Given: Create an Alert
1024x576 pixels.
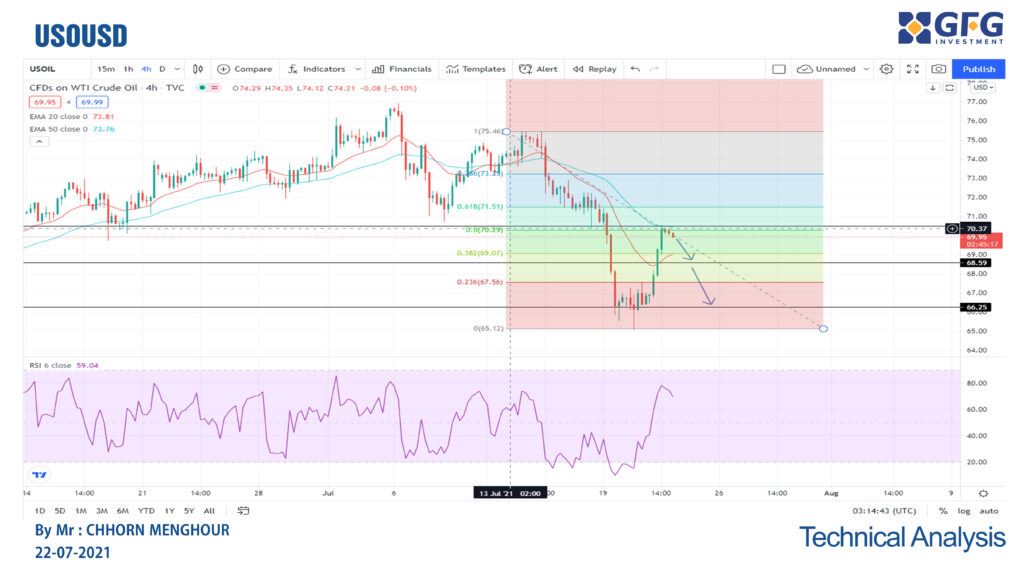Looking at the screenshot, I should [538, 69].
